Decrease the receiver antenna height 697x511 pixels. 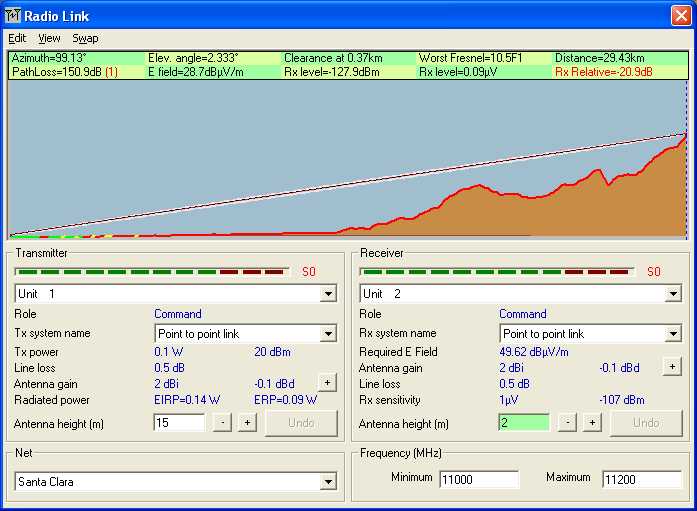click(567, 422)
